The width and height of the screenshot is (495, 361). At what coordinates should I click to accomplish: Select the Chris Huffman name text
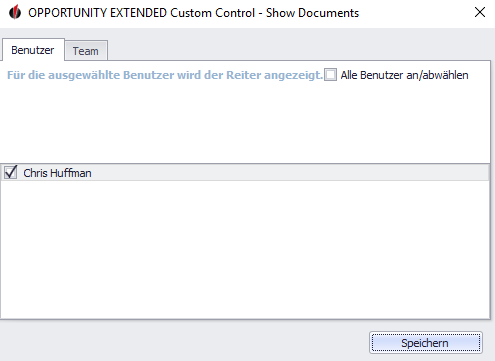click(57, 173)
